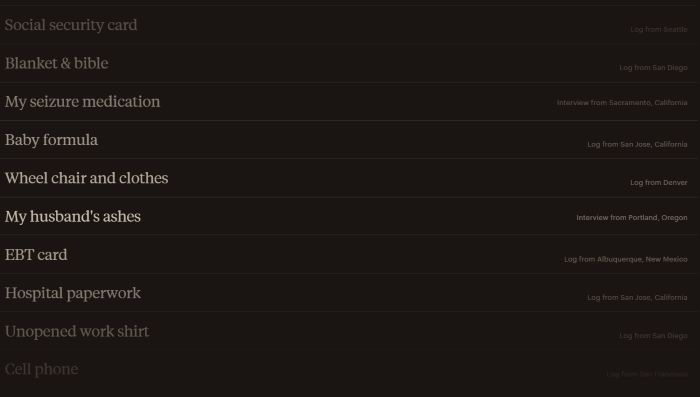Click 'Log from San Jose' beside Hospital paperwork
Screen dimensions: 700x397
click(x=637, y=298)
